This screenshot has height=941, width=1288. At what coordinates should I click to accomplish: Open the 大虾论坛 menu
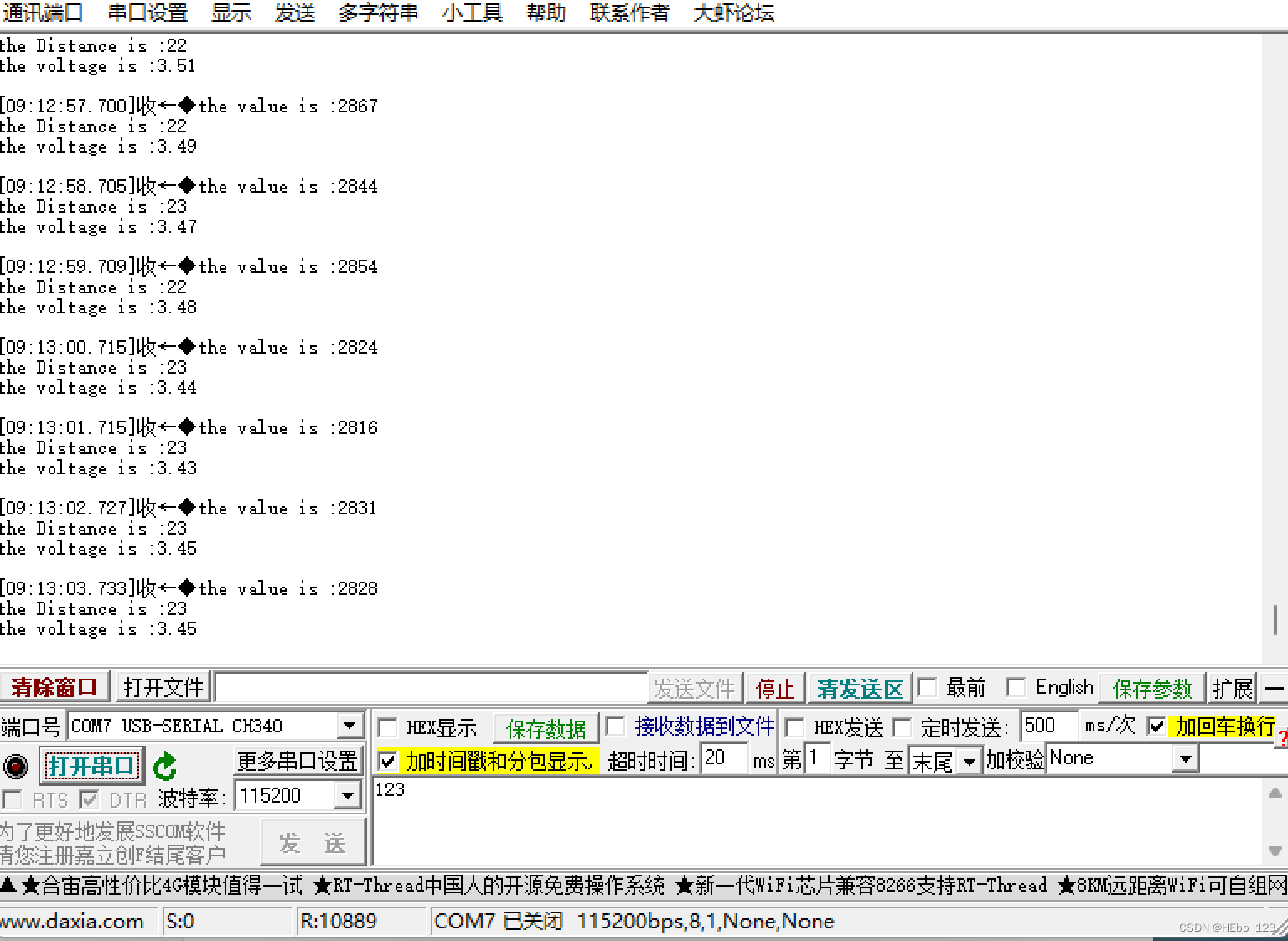pos(733,13)
